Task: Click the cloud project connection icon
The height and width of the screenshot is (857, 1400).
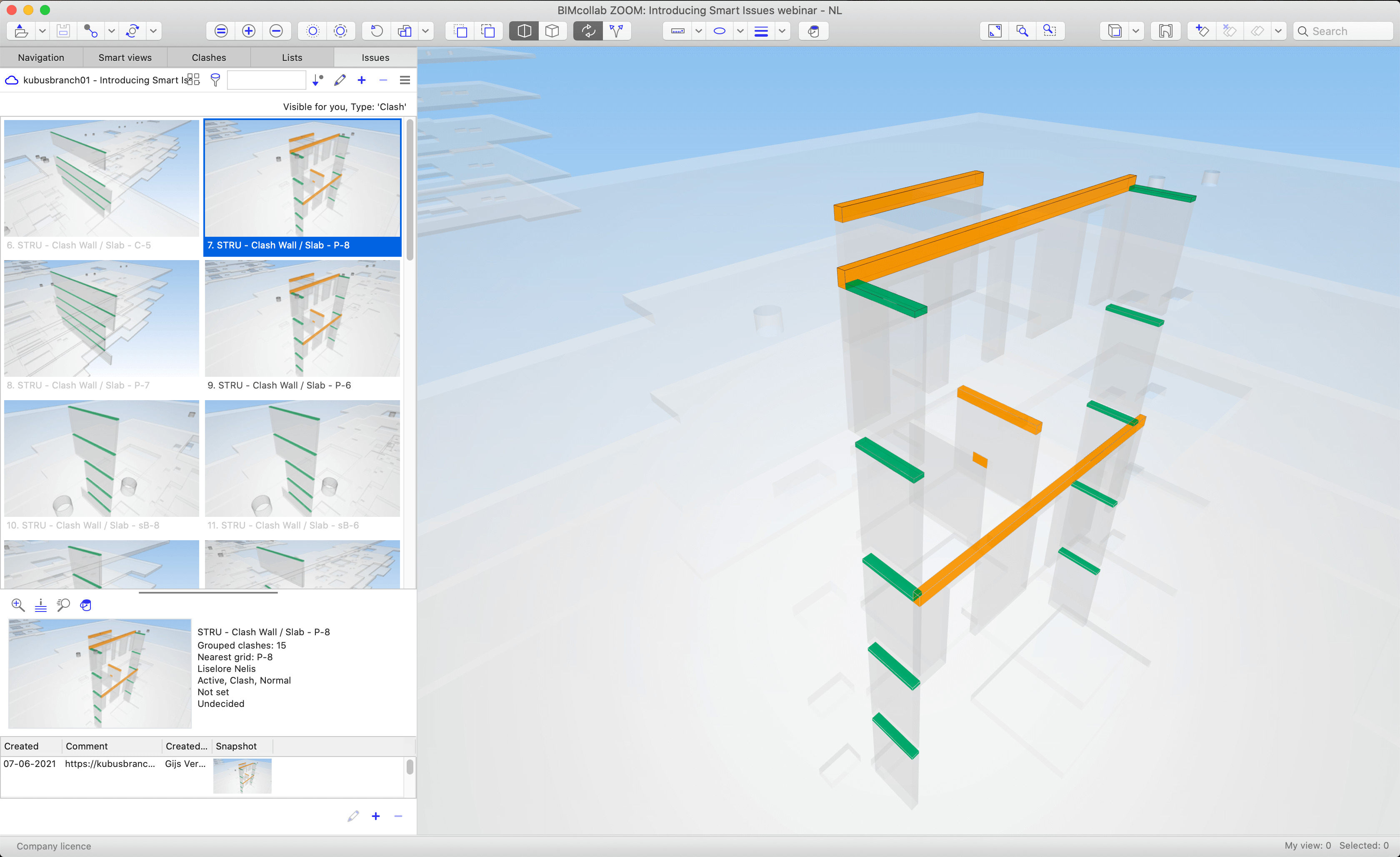Action: 11,80
